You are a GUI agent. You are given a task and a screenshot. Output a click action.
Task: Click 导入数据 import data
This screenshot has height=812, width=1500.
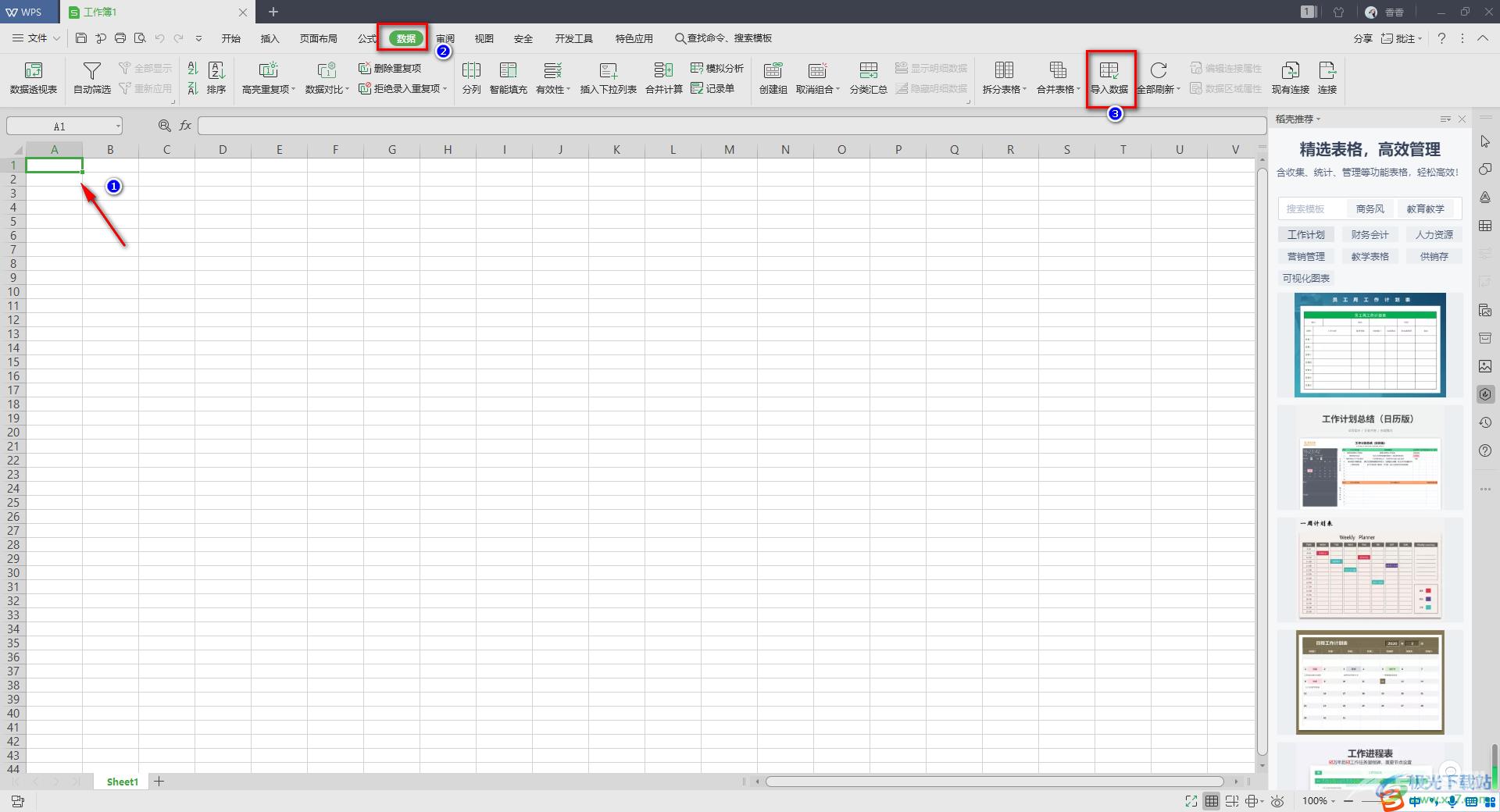coord(1109,78)
